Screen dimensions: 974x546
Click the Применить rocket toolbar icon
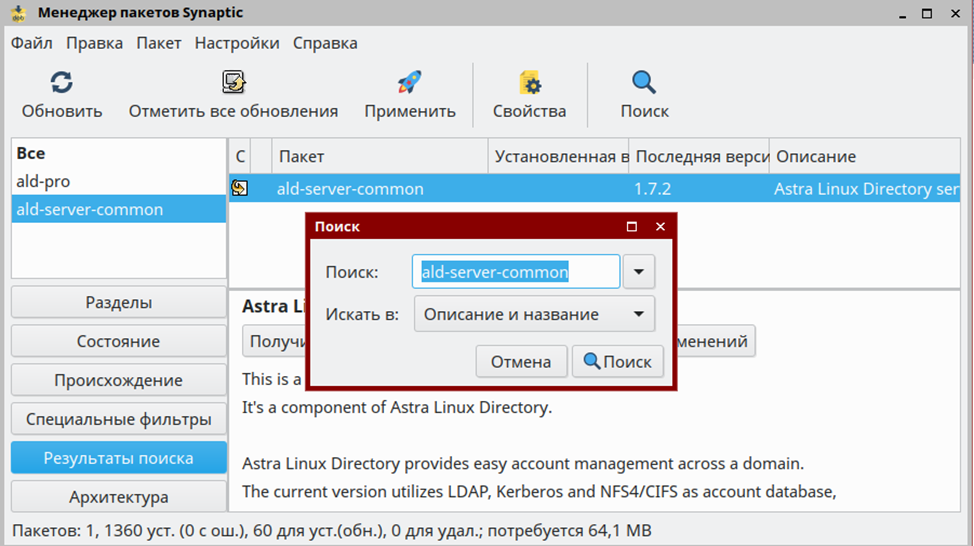click(x=409, y=82)
